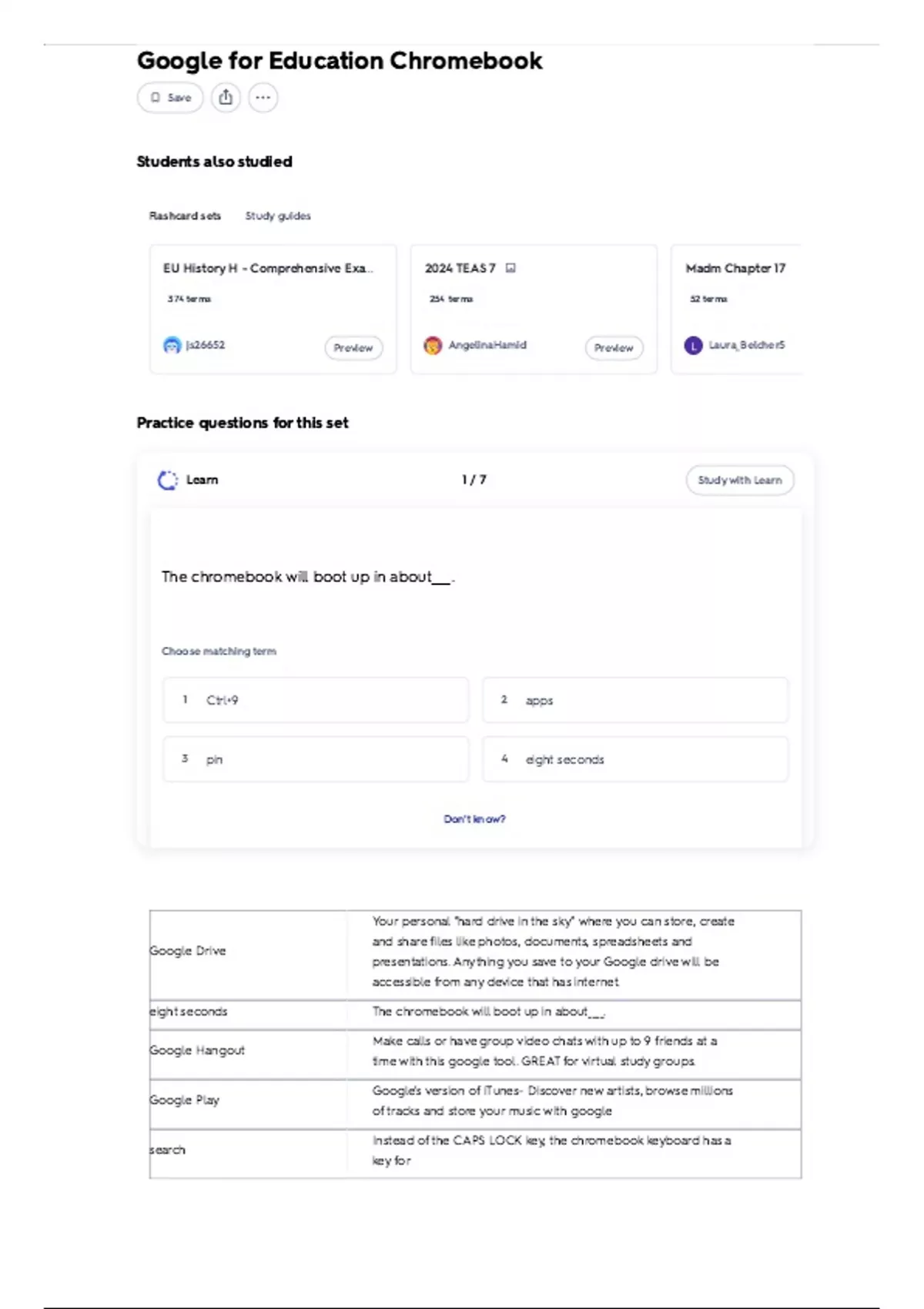Click the js26652 user avatar
This screenshot has height=1309, width=924.
pyautogui.click(x=172, y=346)
